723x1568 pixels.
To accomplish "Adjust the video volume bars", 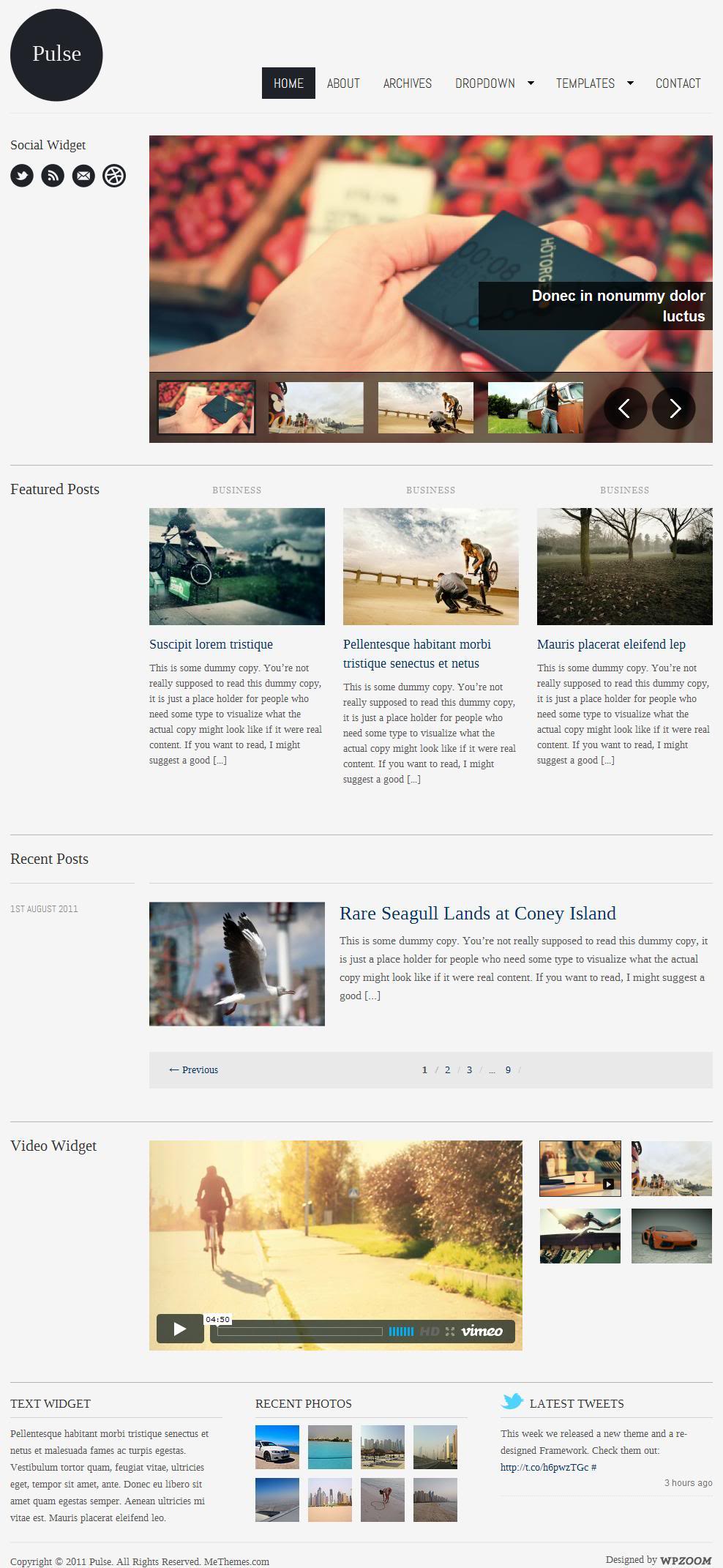I will pos(401,1331).
